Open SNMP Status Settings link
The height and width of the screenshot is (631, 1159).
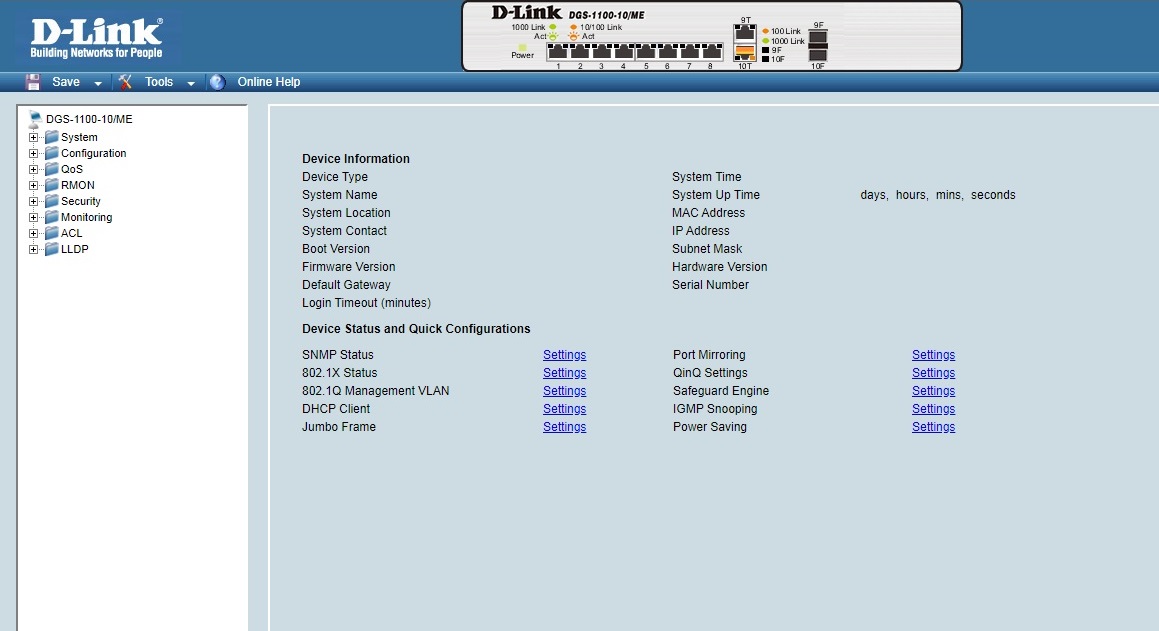tap(564, 355)
